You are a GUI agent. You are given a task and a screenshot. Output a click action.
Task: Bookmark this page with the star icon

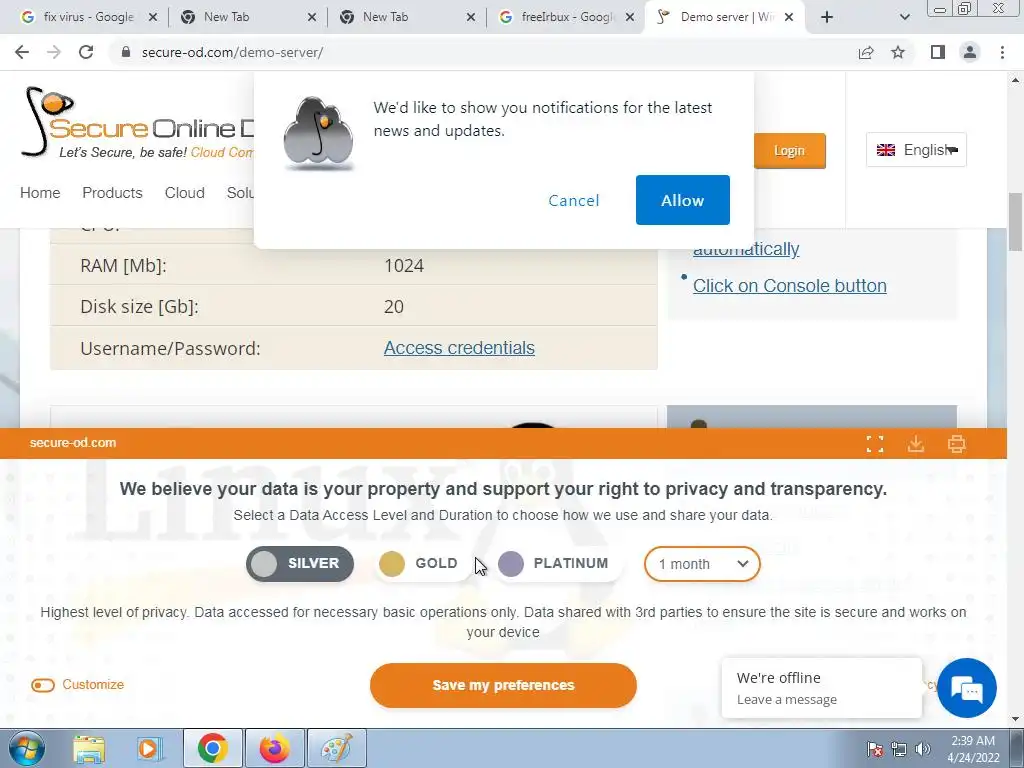(898, 52)
